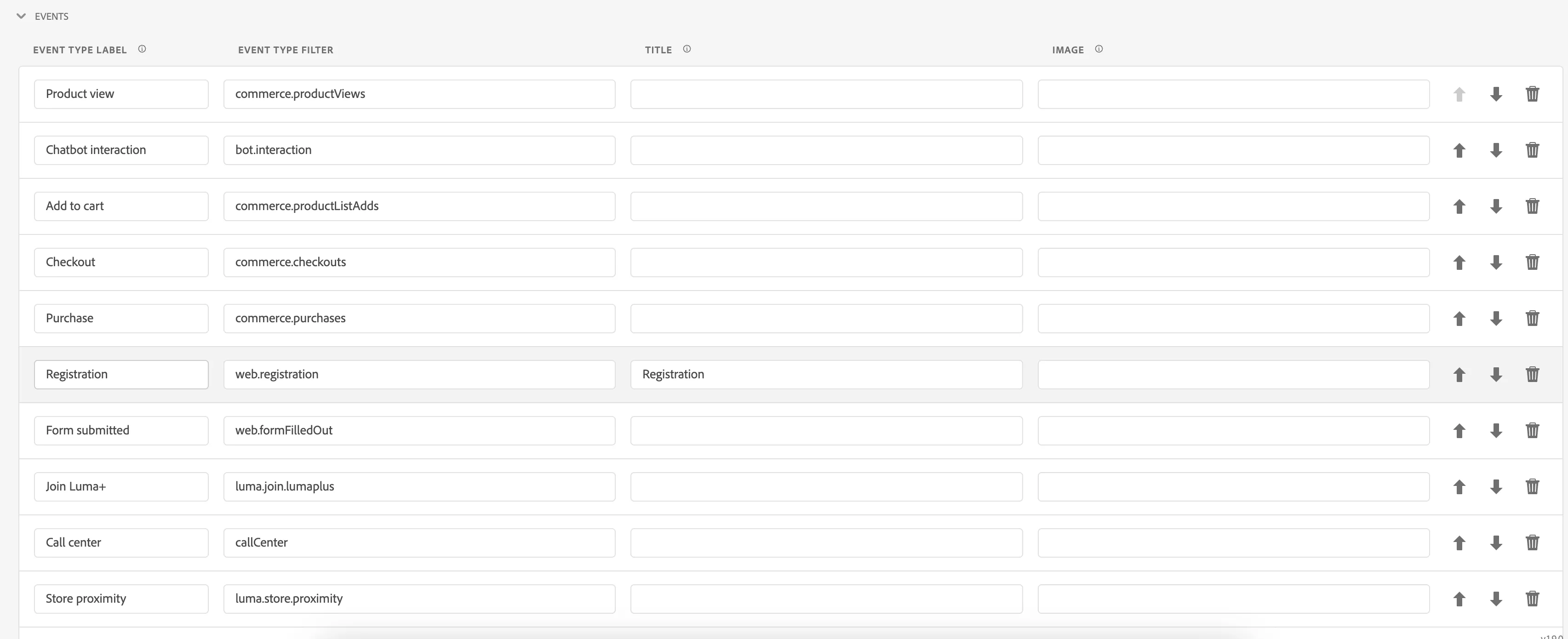Move Product view row down
Screen dimensions: 1568x639
pyautogui.click(x=1495, y=94)
